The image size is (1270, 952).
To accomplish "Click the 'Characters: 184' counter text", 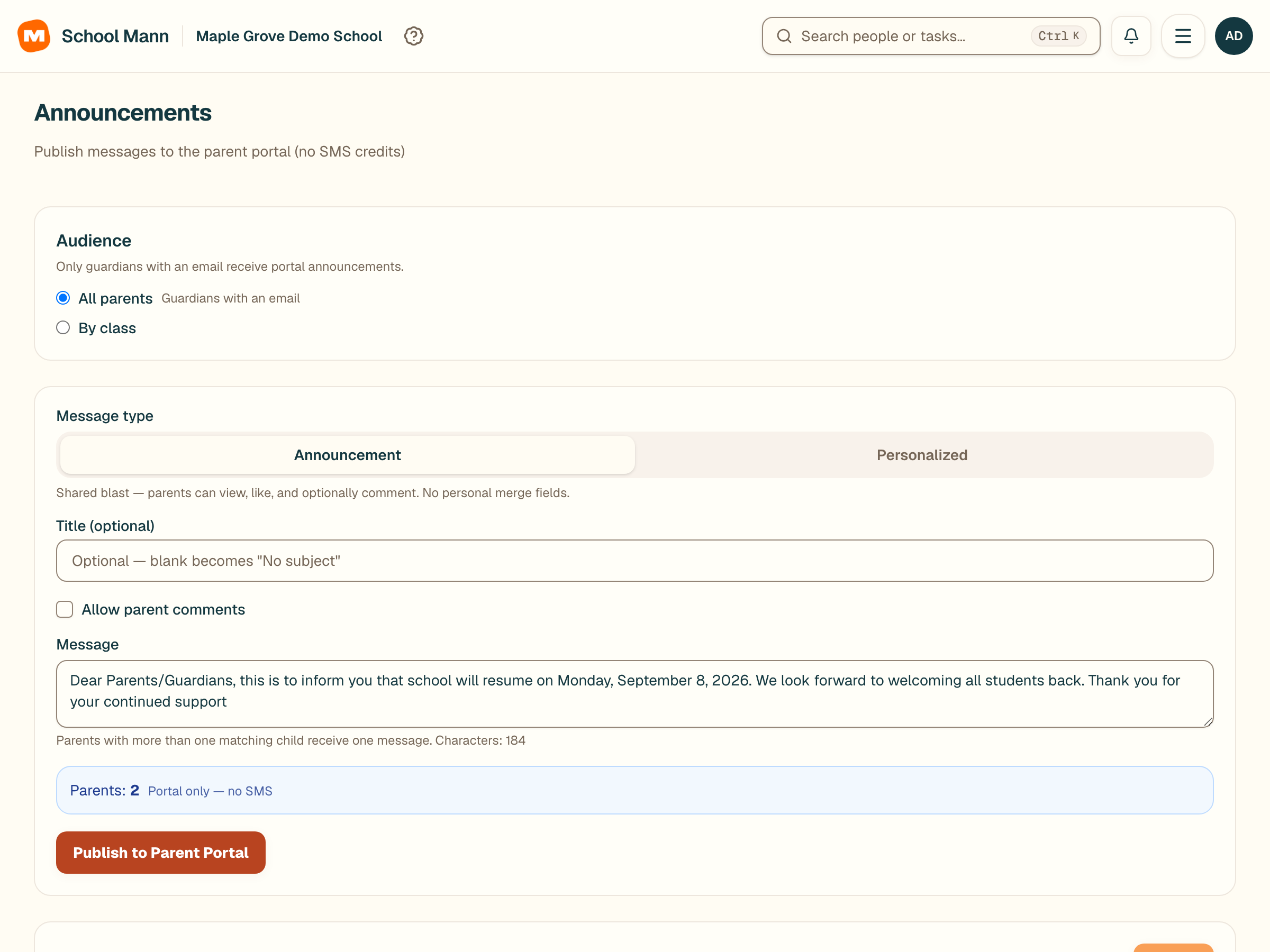I will point(480,740).
